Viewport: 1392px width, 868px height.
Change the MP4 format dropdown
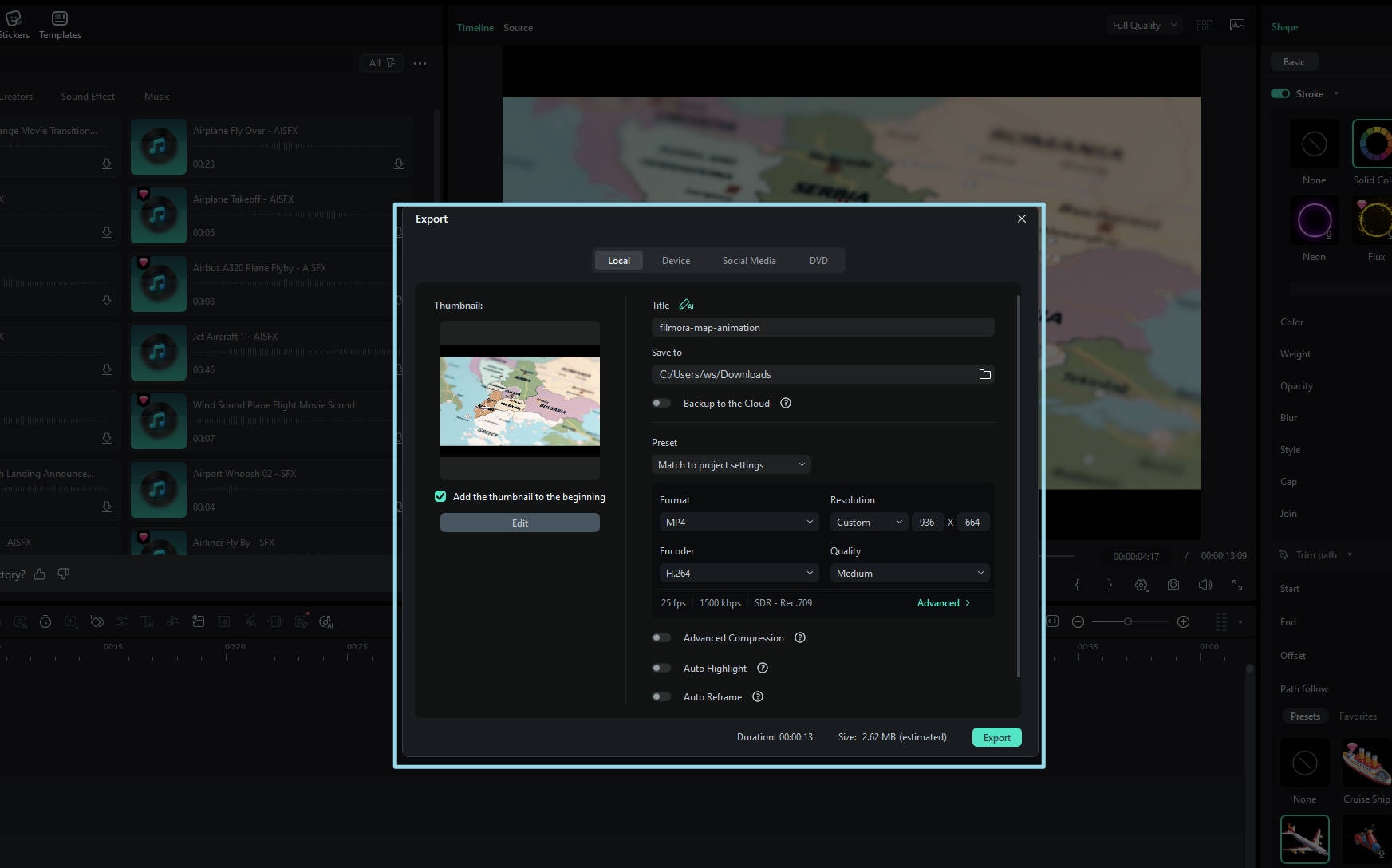pos(738,522)
